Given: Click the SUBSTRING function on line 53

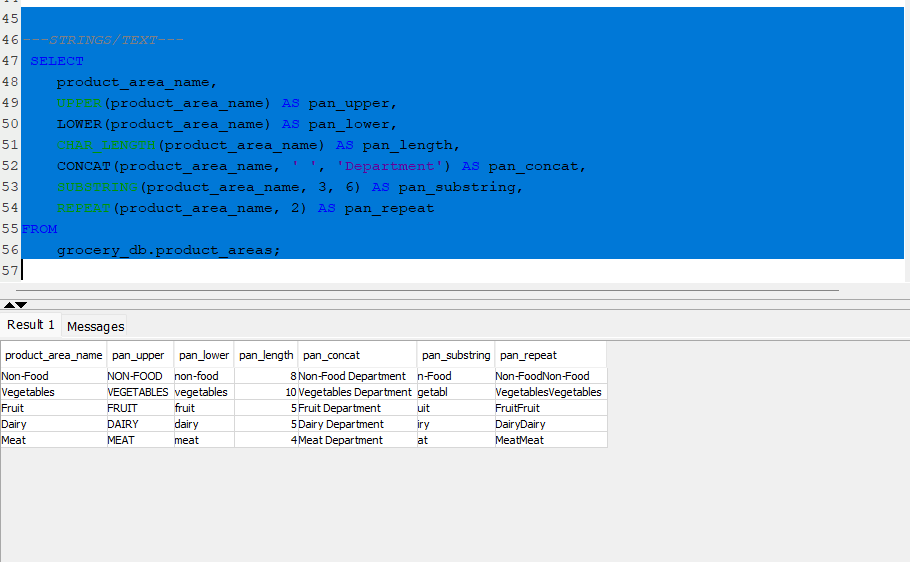Looking at the screenshot, I should coord(97,187).
